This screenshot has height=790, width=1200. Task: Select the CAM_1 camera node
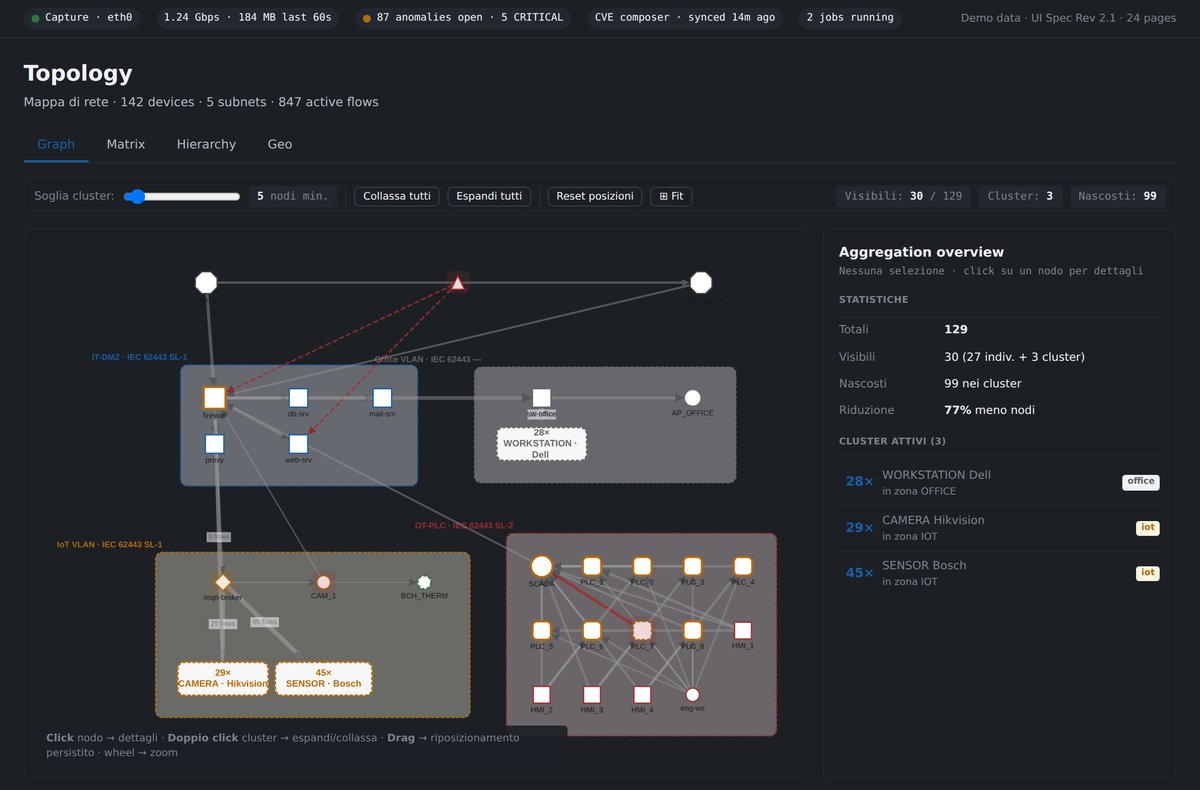(x=323, y=582)
